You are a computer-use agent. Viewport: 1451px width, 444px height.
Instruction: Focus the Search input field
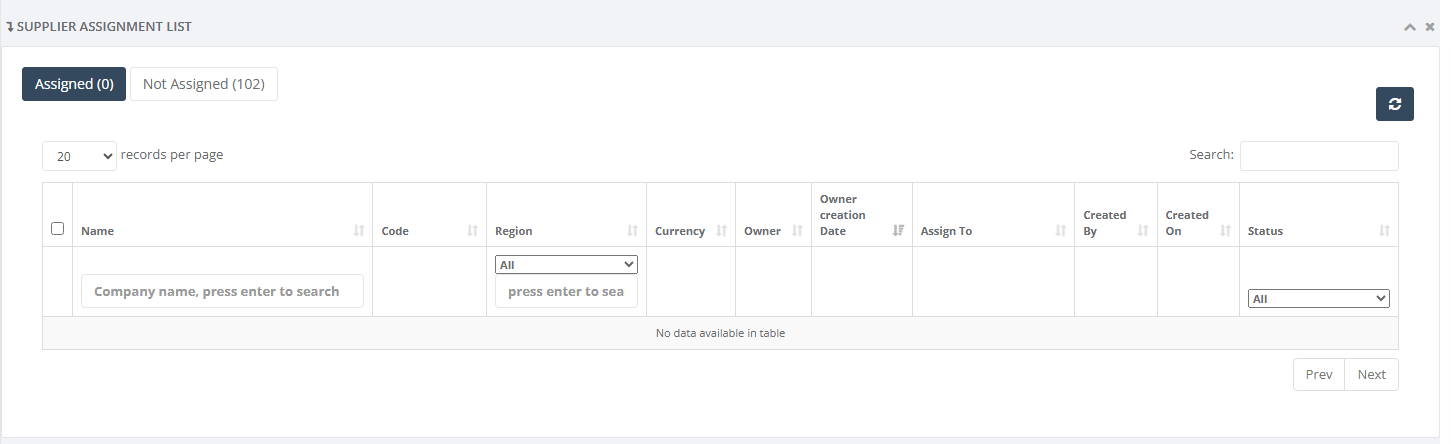click(1319, 155)
